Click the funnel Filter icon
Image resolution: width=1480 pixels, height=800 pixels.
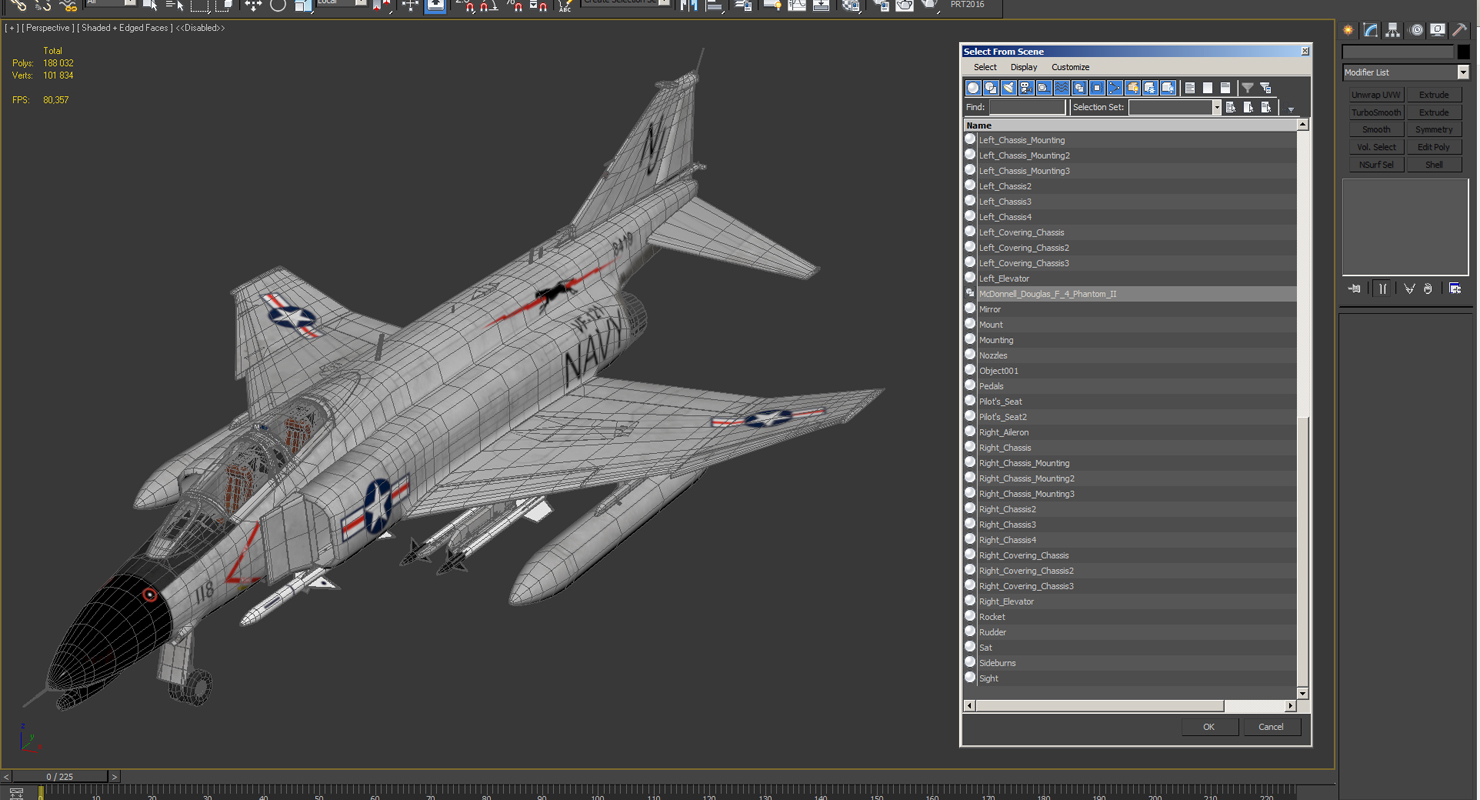(1247, 88)
